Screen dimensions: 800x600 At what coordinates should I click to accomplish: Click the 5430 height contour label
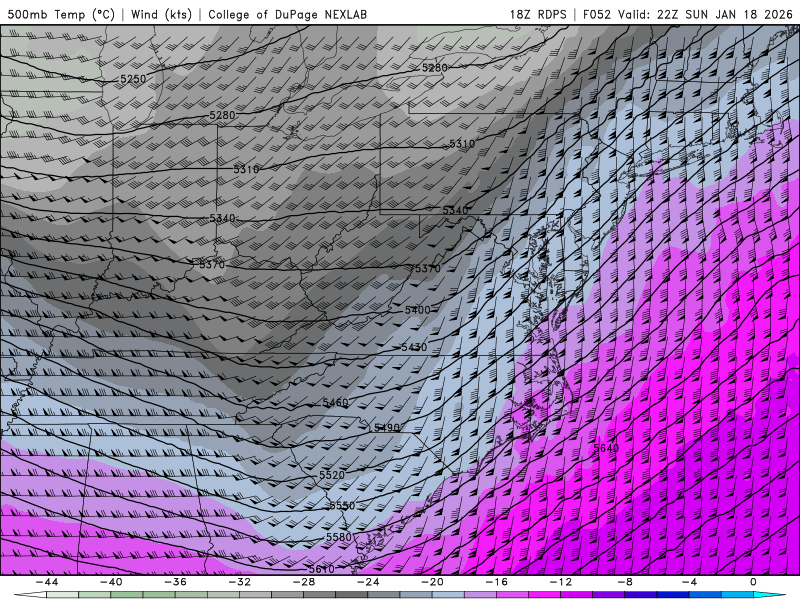(414, 347)
